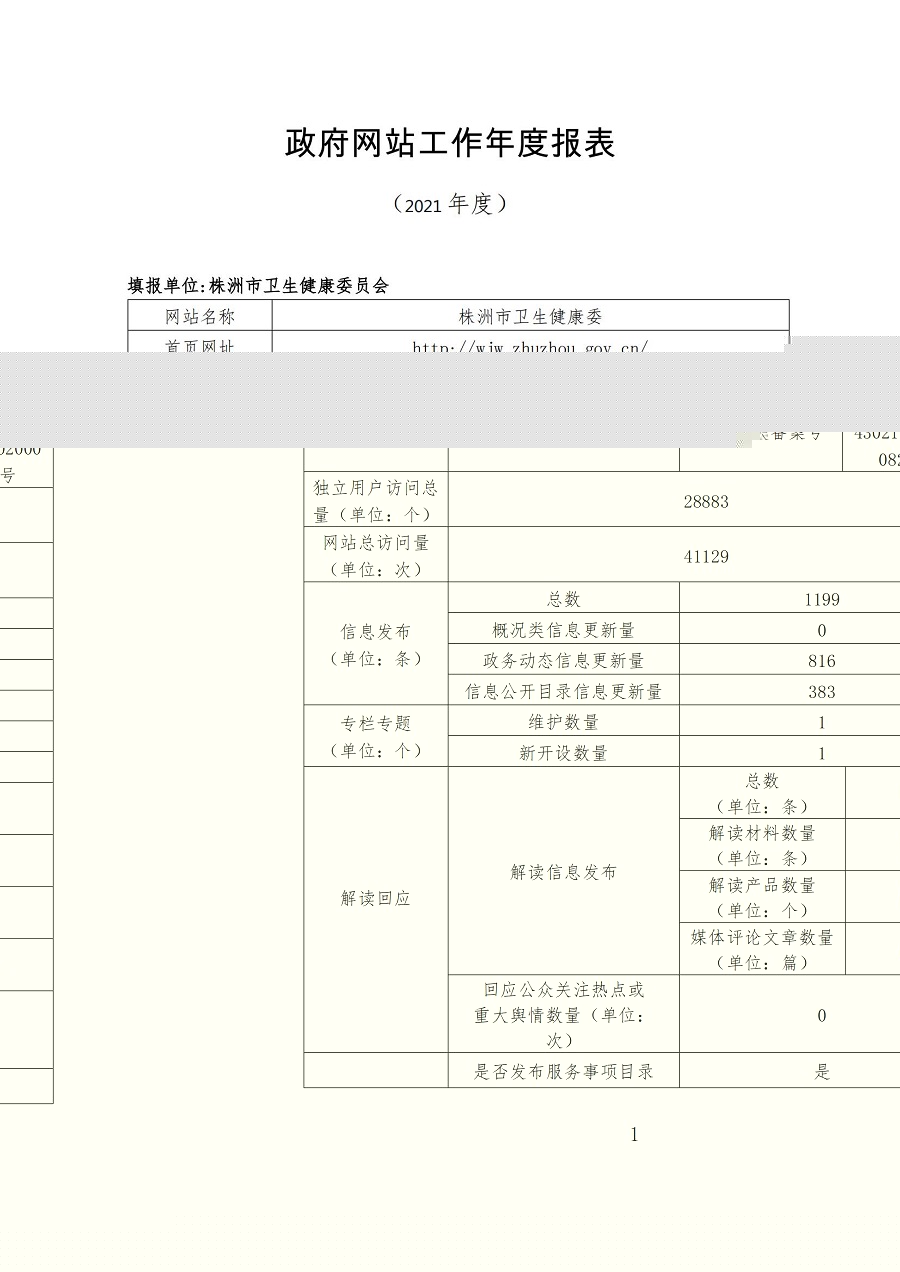Click the 1199 total value
The width and height of the screenshot is (900, 1272).
point(821,600)
